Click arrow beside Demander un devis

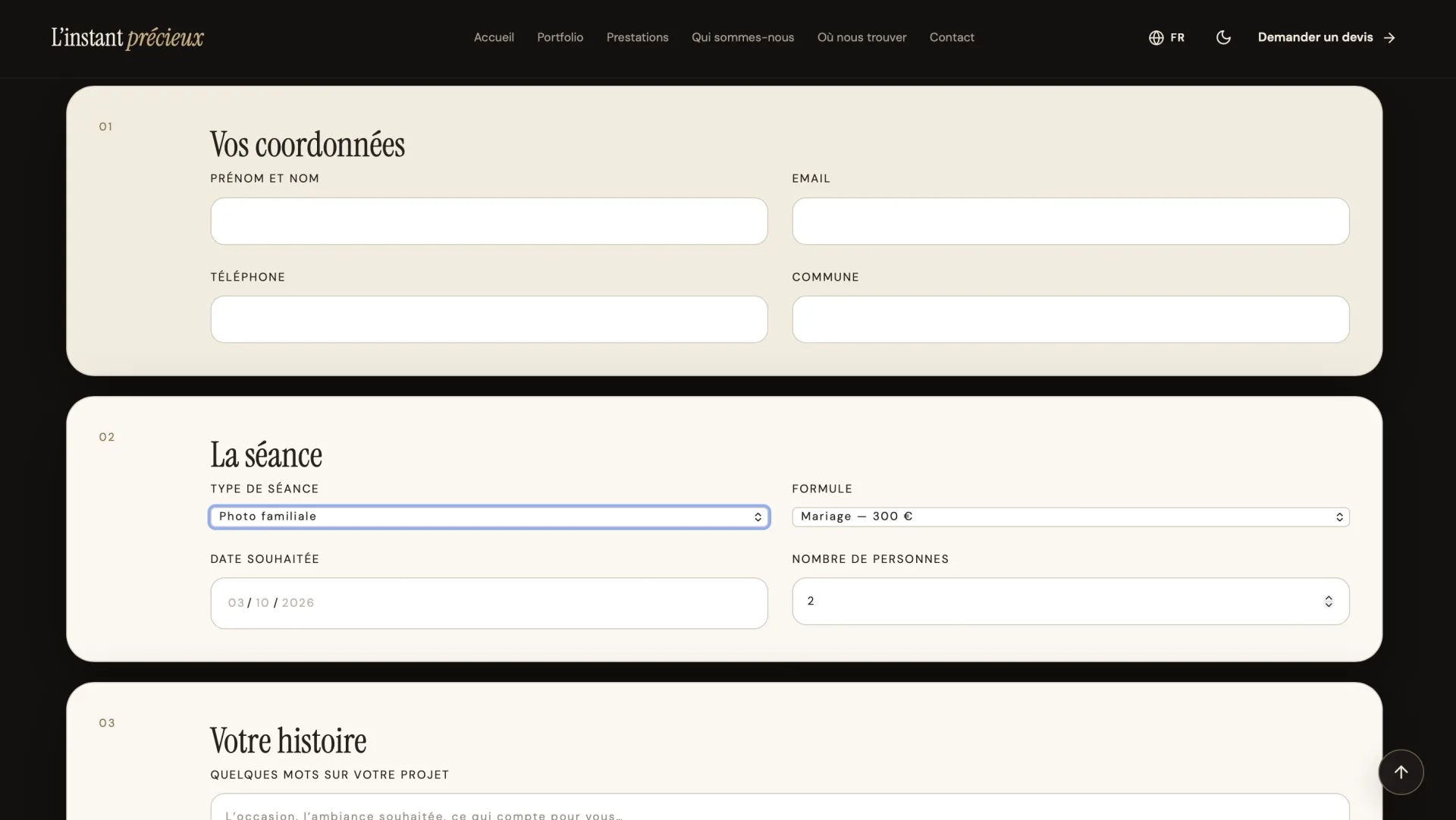[x=1389, y=37]
